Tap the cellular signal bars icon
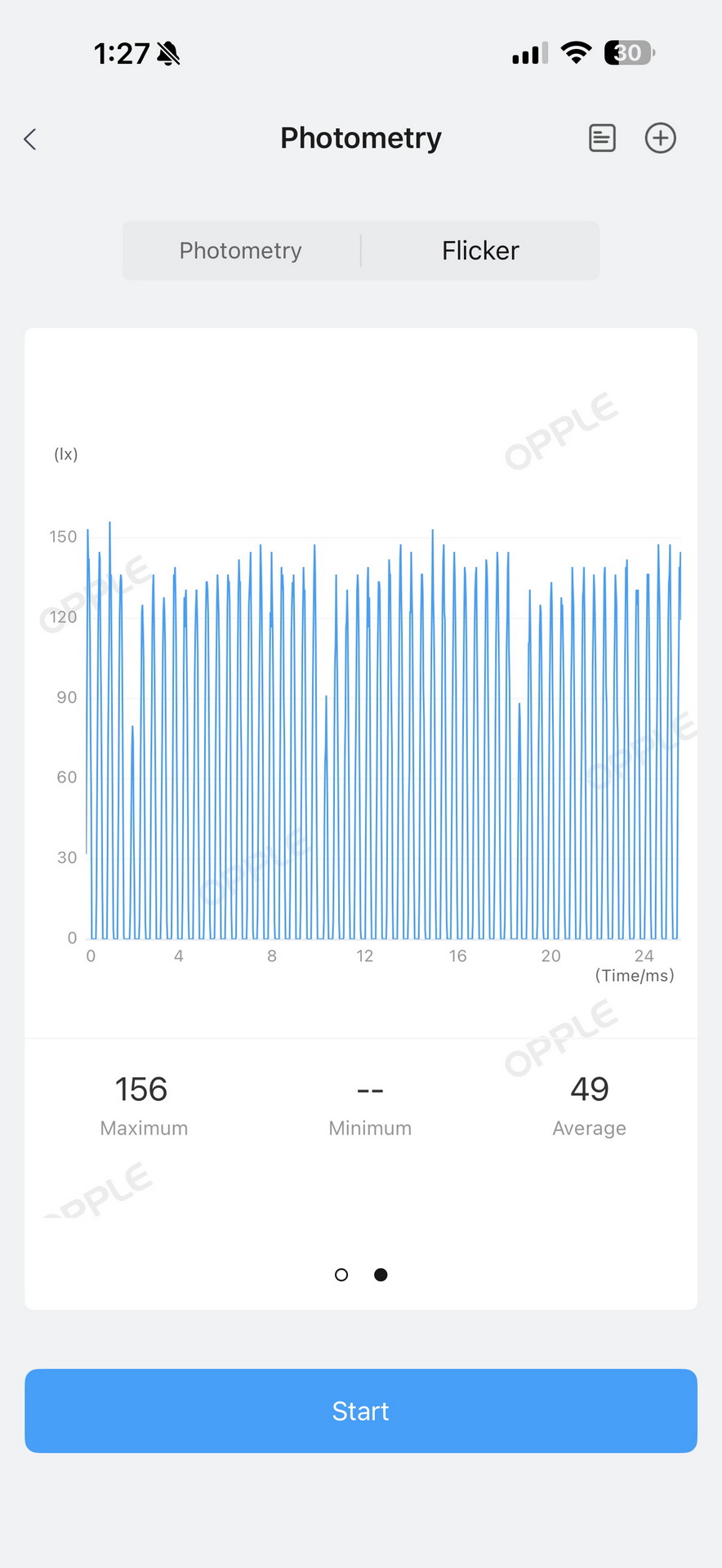This screenshot has height=1568, width=722. coord(529,54)
